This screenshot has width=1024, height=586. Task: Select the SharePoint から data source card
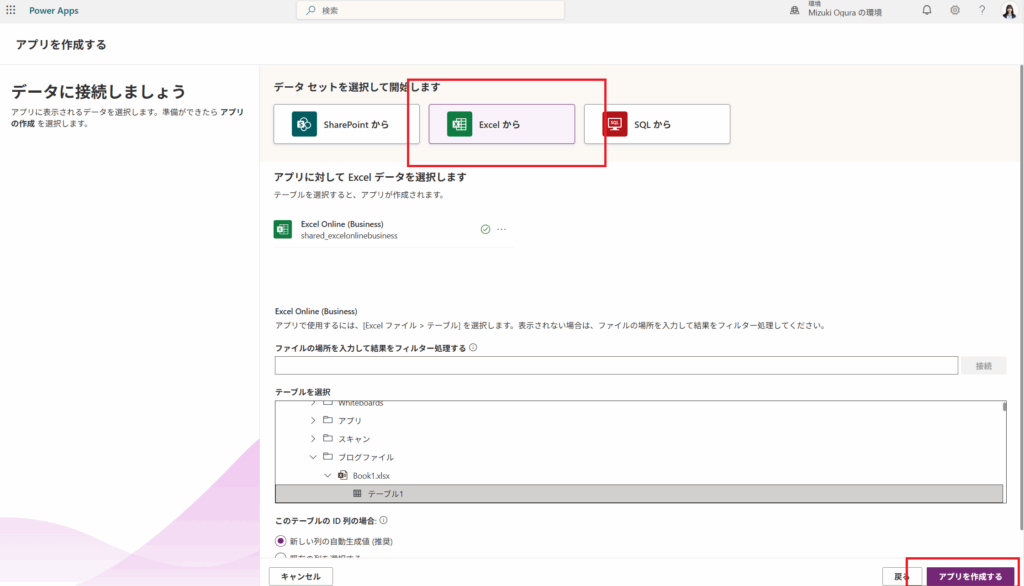(346, 124)
